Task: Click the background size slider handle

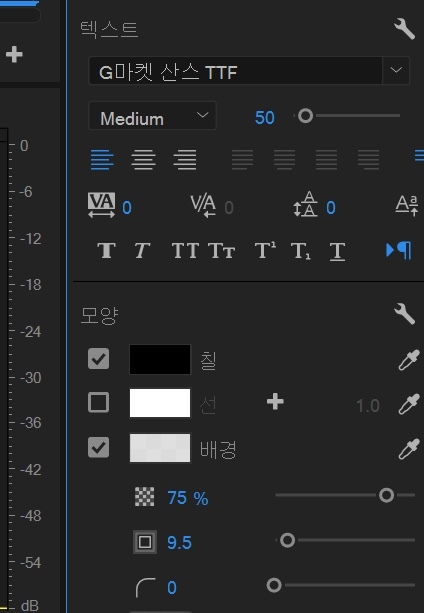Action: click(x=288, y=540)
